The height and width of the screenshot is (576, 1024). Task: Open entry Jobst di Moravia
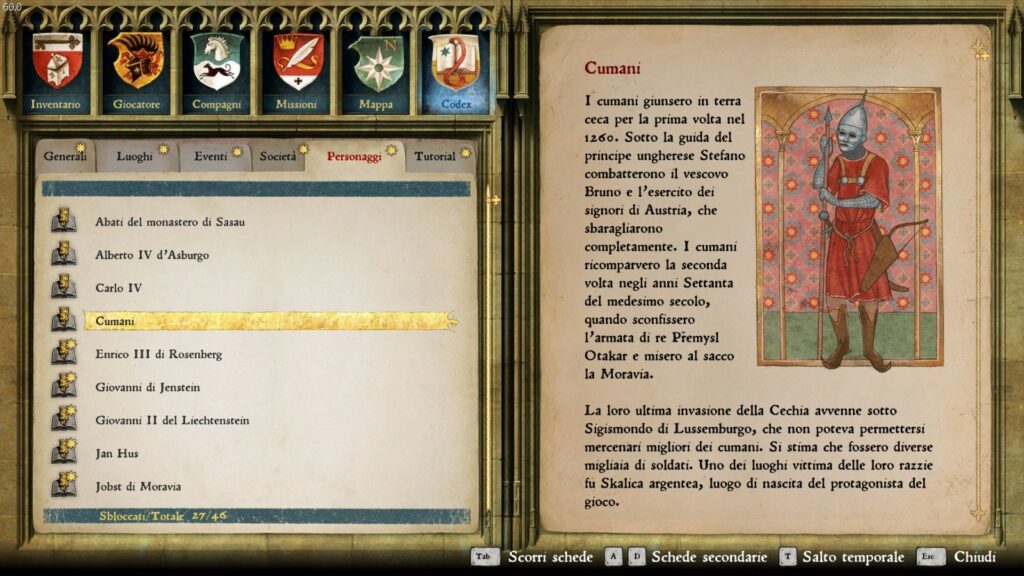pyautogui.click(x=138, y=487)
